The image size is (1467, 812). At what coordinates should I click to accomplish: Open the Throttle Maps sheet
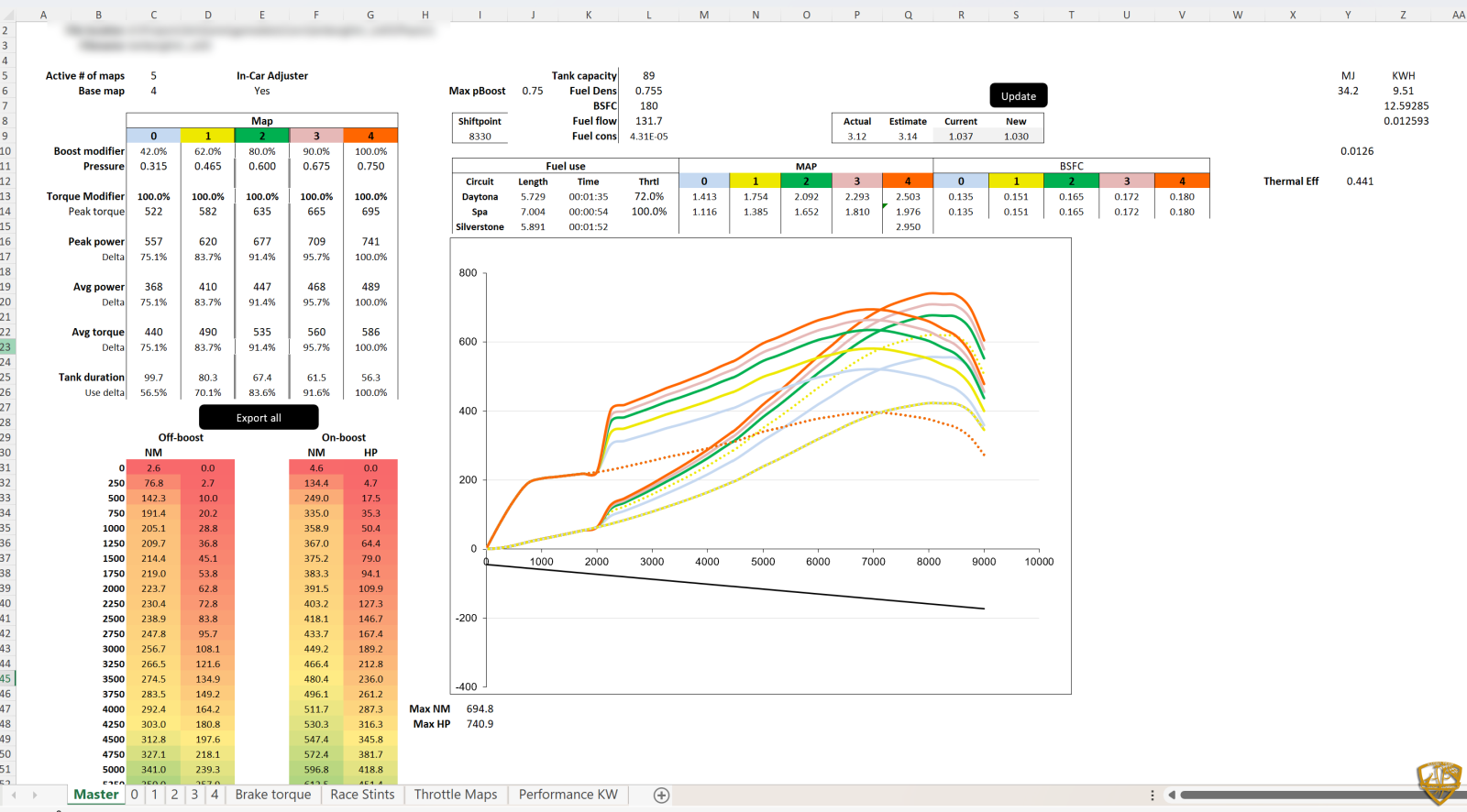point(455,795)
